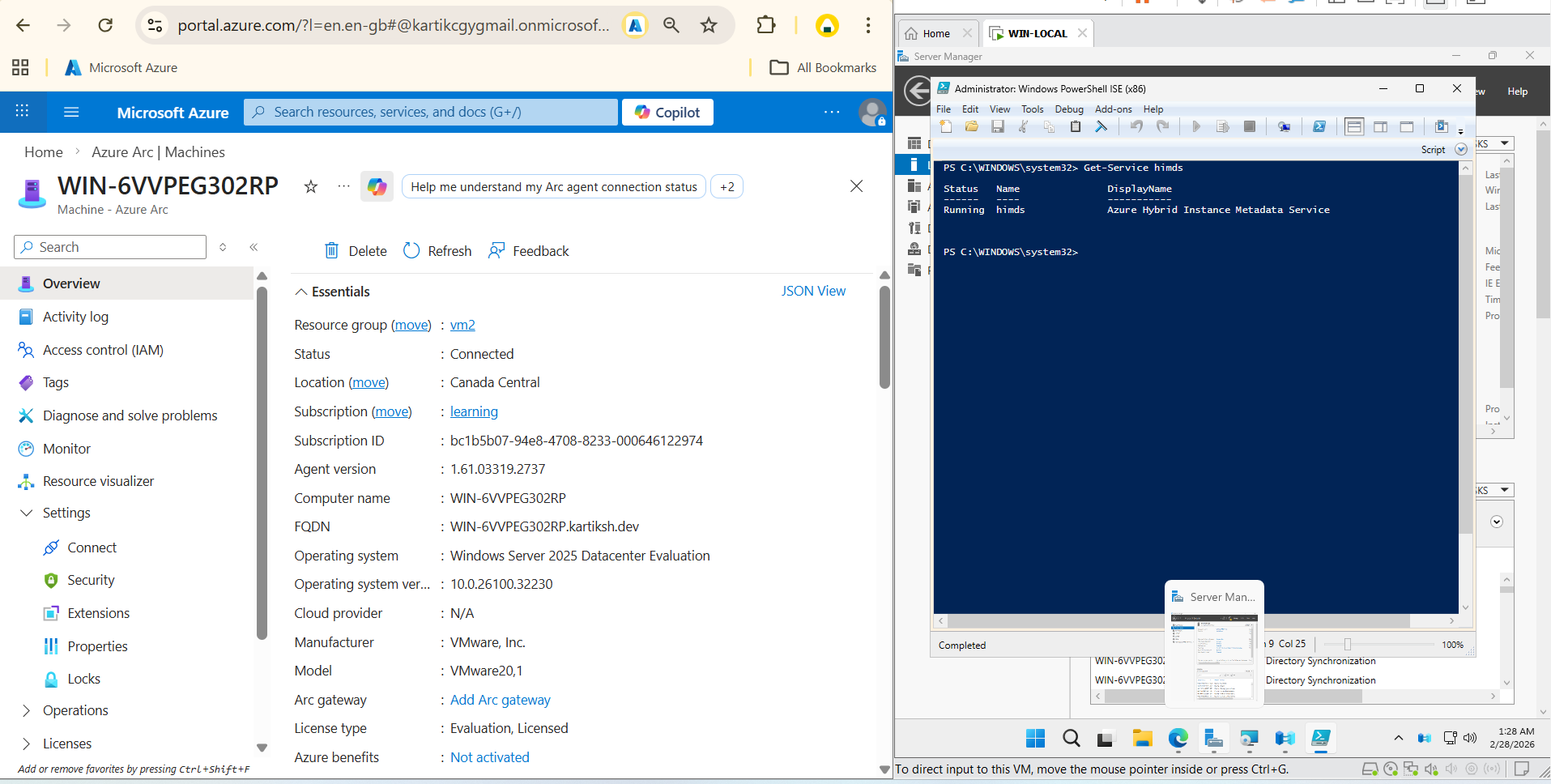Click Delete in Azure machine toolbar
The width and height of the screenshot is (1551, 784).
pyautogui.click(x=356, y=251)
